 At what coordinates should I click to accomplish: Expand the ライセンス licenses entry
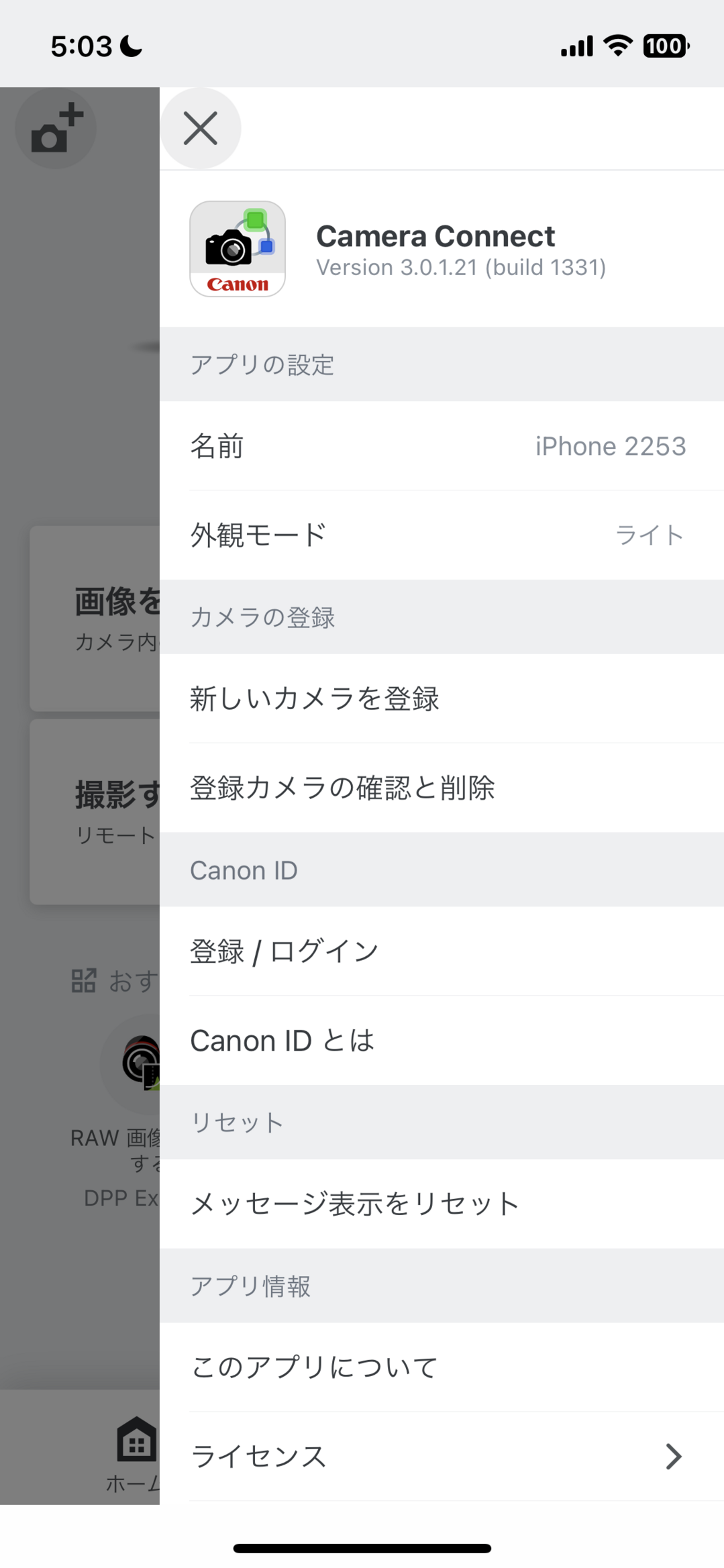pos(443,1456)
